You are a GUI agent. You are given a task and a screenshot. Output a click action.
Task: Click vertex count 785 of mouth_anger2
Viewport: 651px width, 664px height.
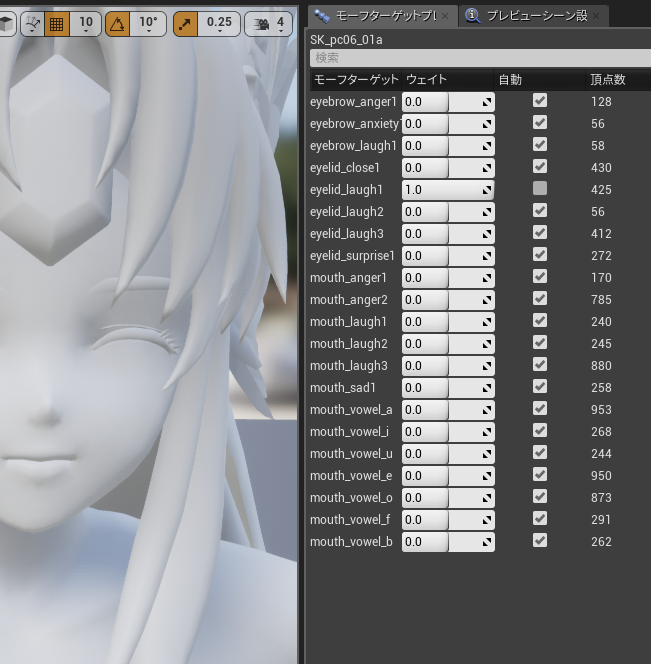tap(601, 300)
